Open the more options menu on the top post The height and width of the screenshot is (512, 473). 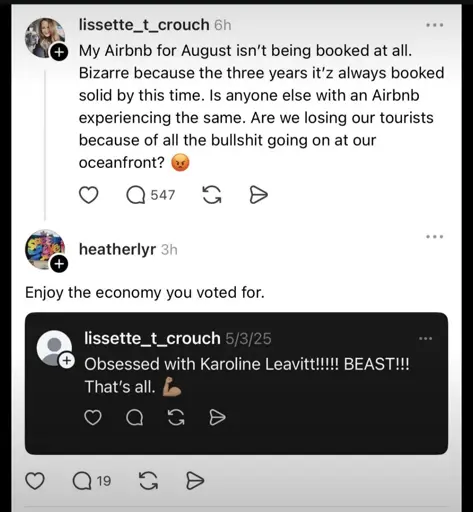[x=435, y=25]
